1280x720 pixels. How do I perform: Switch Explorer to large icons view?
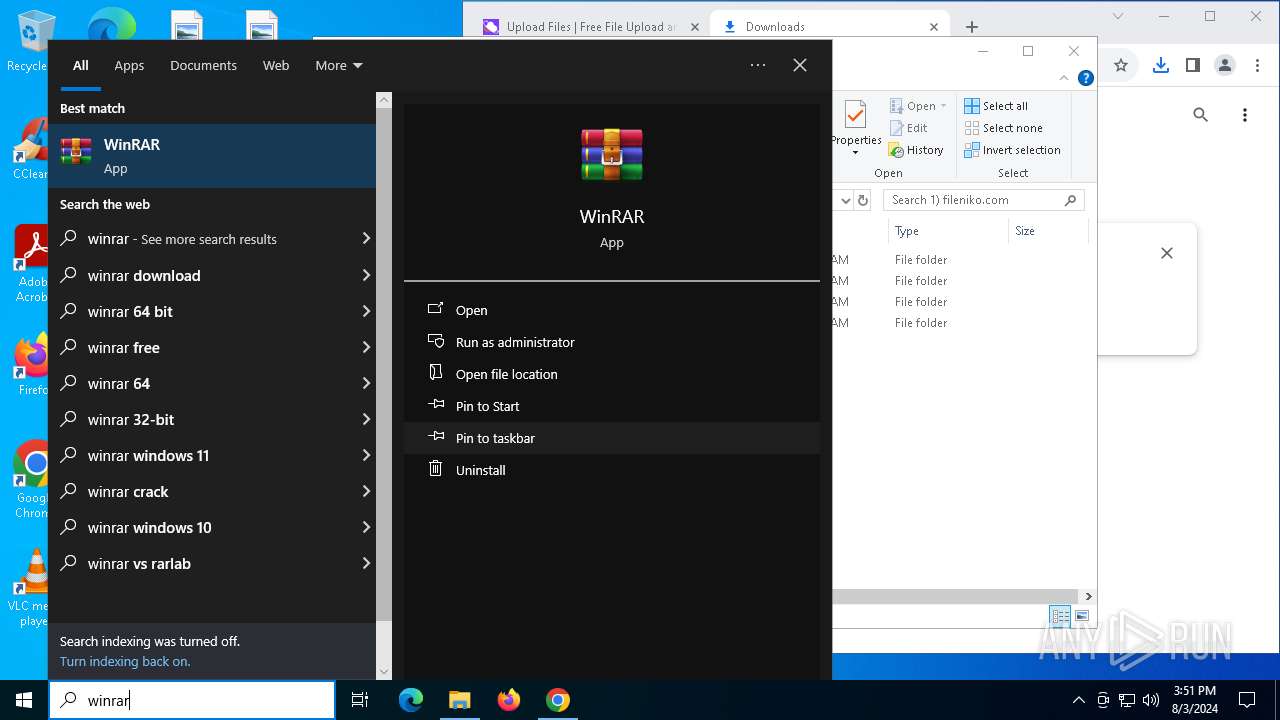(1081, 616)
